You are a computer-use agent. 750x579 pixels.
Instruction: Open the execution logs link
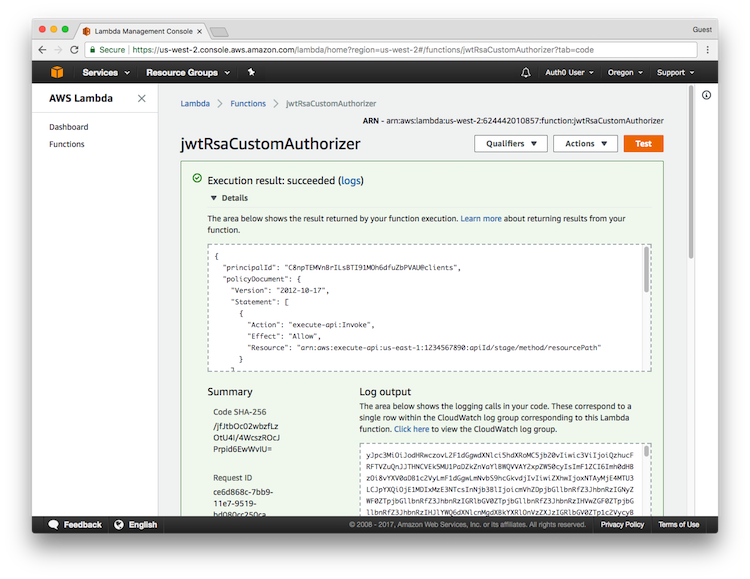coord(351,181)
